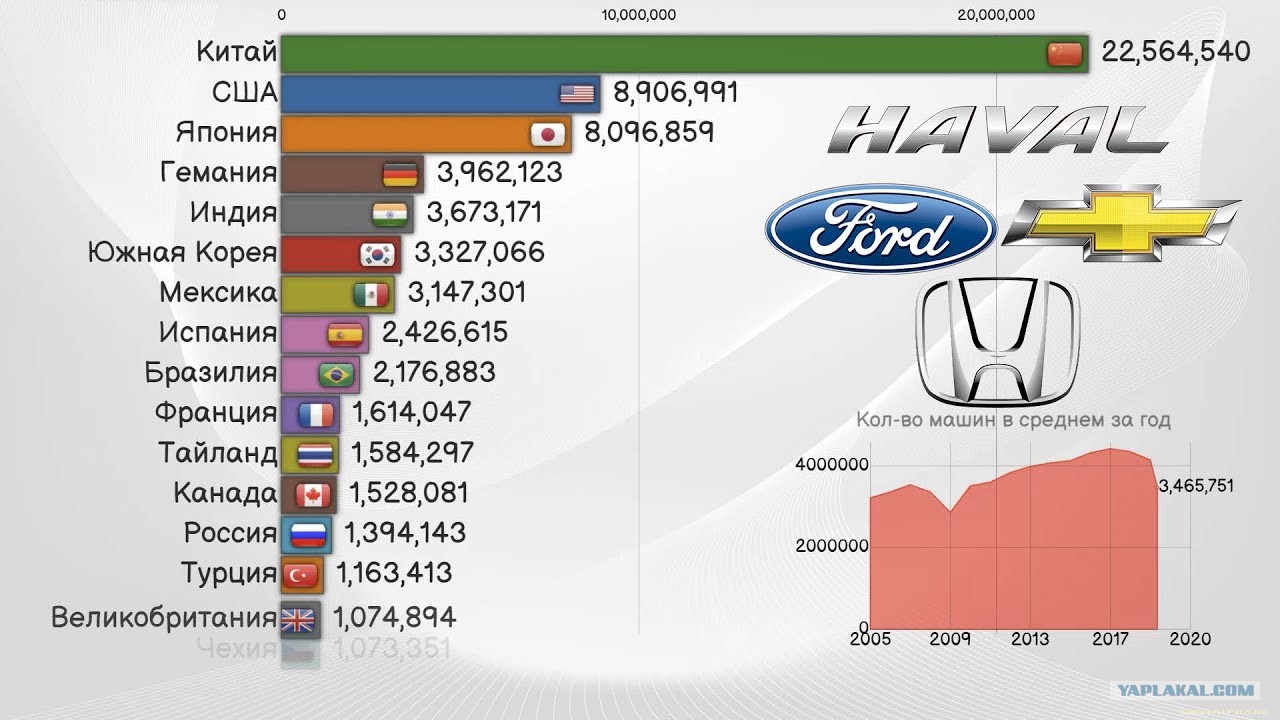The image size is (1280, 720).
Task: Click the country label Тайланд
Action: pos(217,453)
